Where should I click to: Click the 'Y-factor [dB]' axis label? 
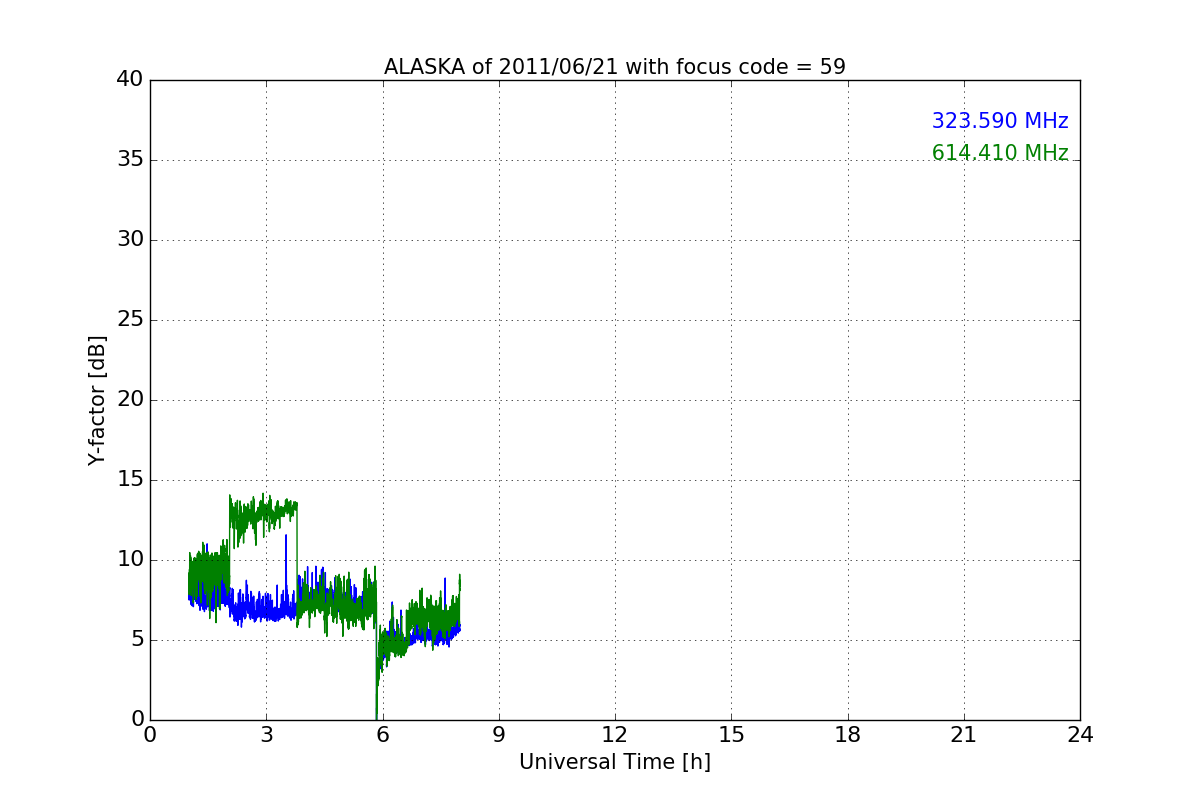point(97,400)
